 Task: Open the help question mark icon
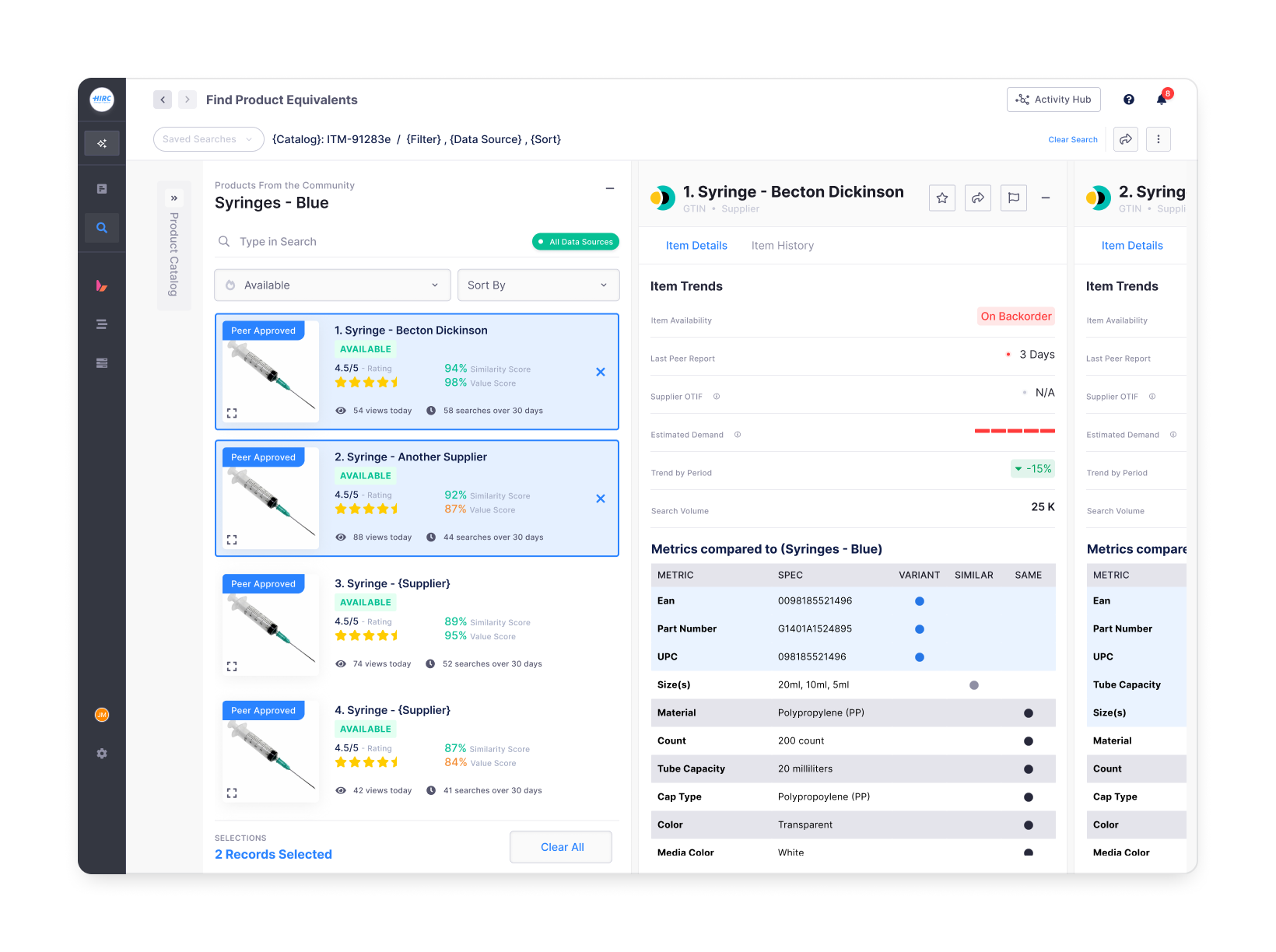pyautogui.click(x=1129, y=100)
